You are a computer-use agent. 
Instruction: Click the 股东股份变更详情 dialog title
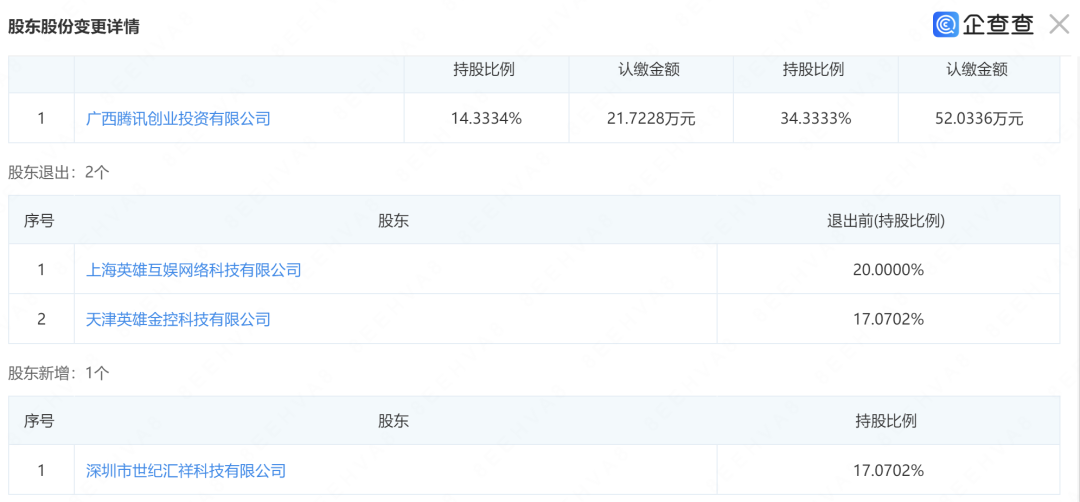point(73,27)
